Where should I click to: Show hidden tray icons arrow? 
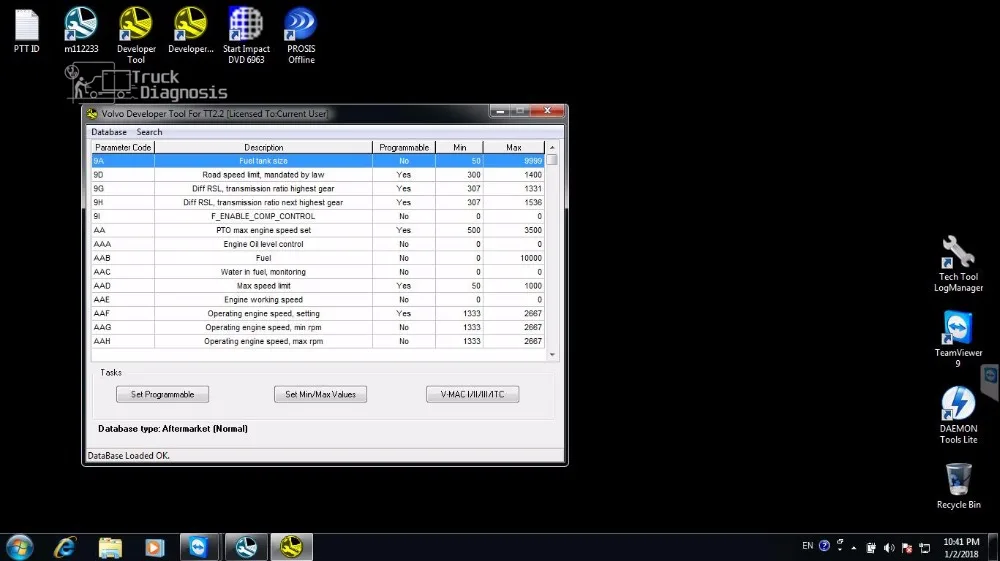click(x=854, y=548)
